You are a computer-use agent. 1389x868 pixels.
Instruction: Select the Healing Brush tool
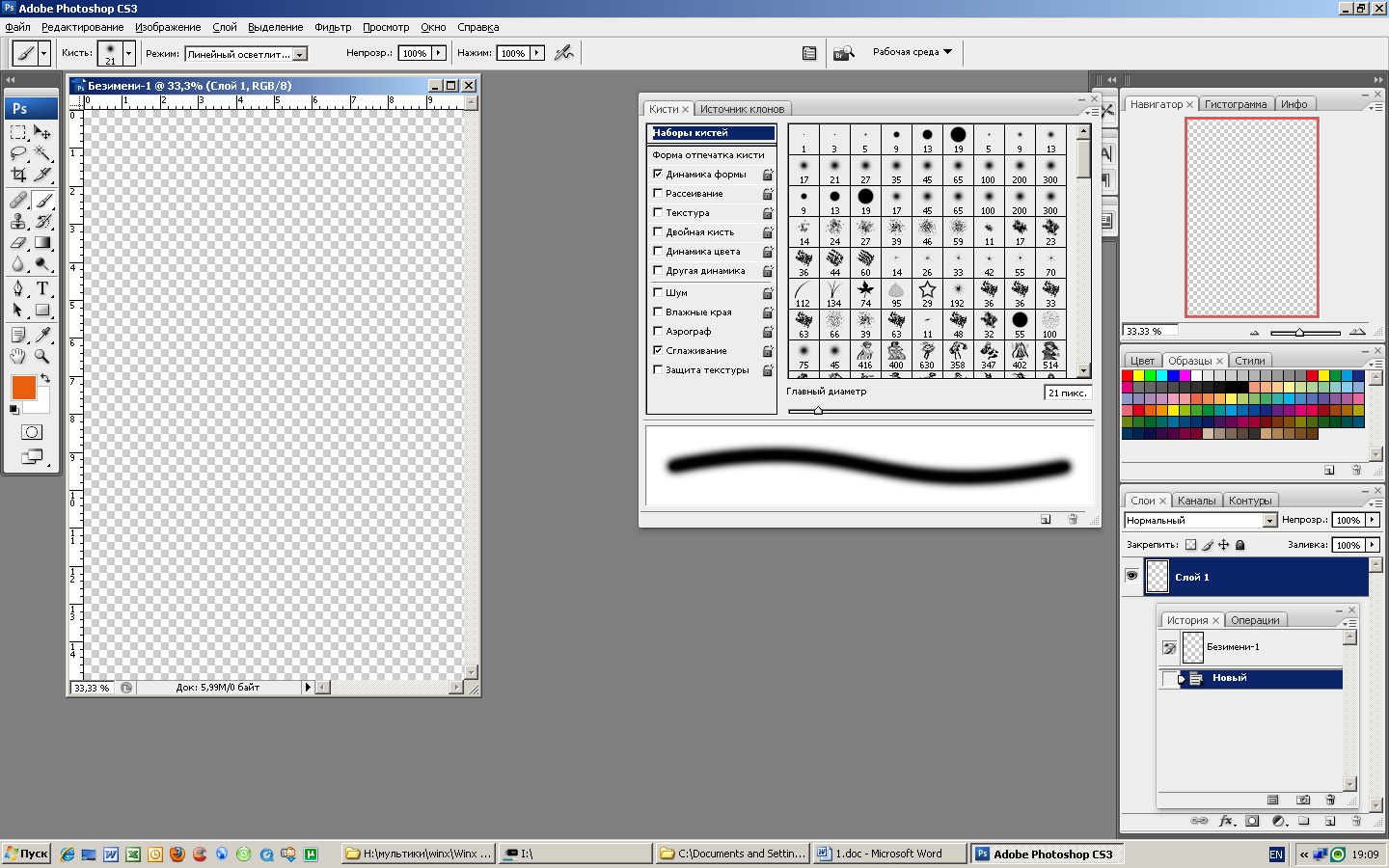[x=18, y=201]
